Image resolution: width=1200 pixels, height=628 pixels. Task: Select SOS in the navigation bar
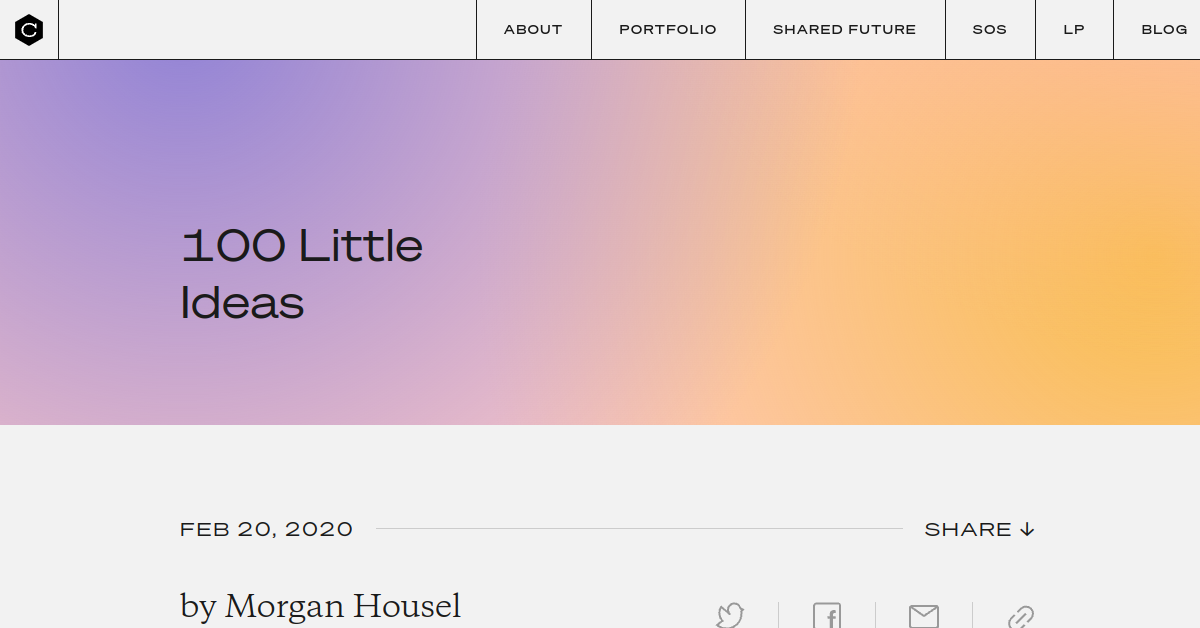click(x=990, y=30)
